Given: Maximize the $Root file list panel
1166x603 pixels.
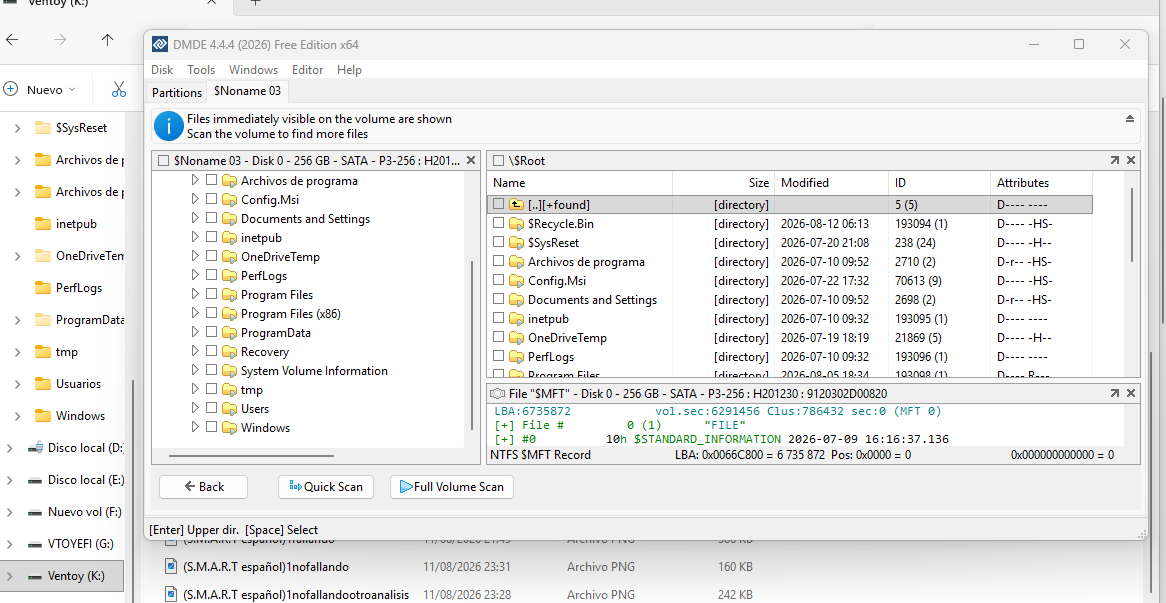Looking at the screenshot, I should (1115, 161).
